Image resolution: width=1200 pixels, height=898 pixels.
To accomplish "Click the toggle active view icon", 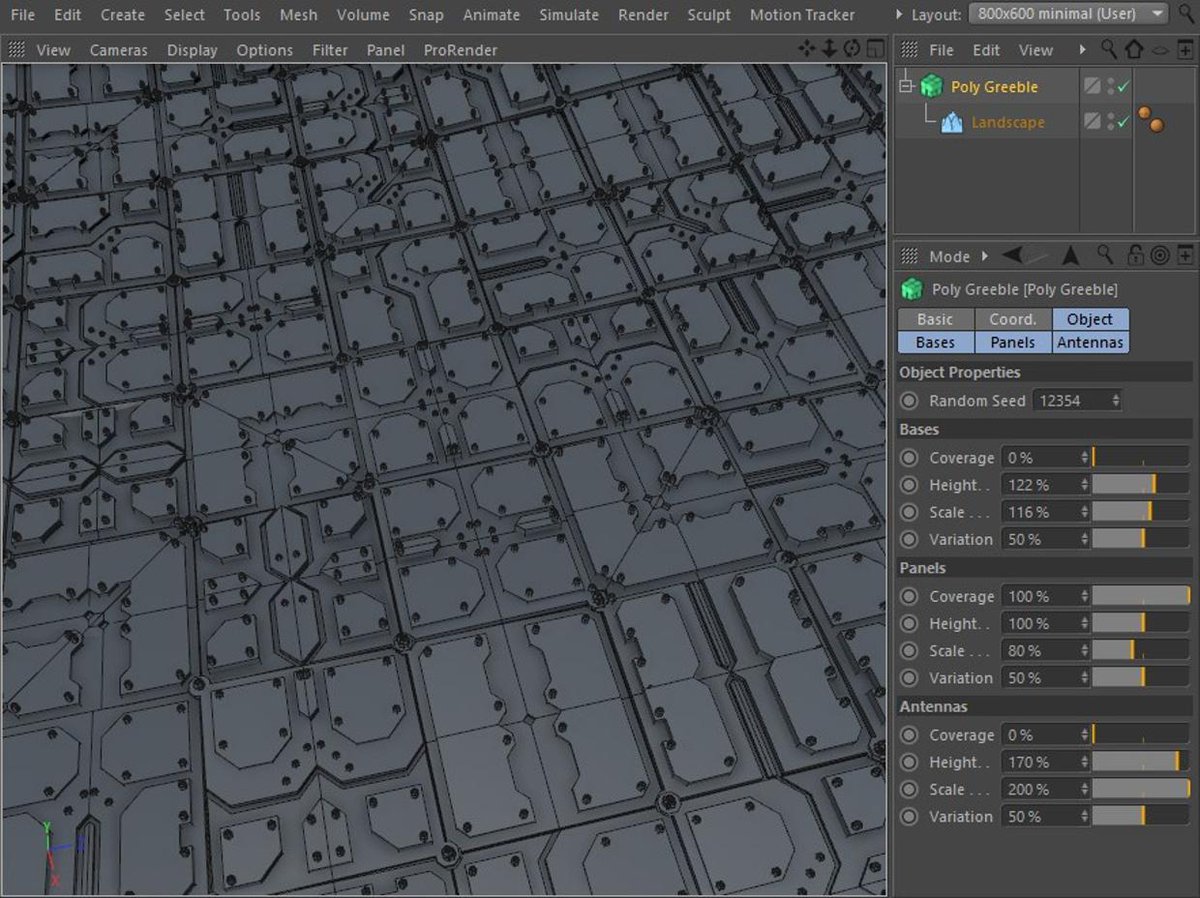I will click(x=875, y=49).
